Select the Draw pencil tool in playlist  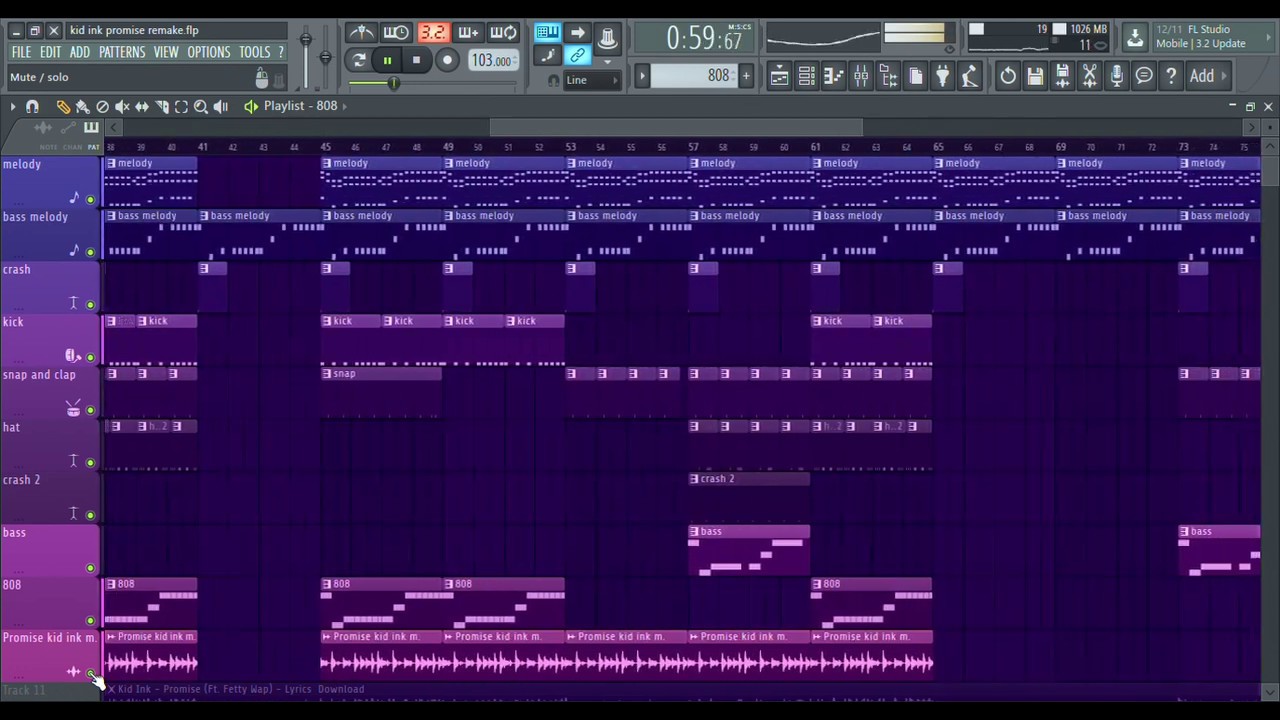63,106
